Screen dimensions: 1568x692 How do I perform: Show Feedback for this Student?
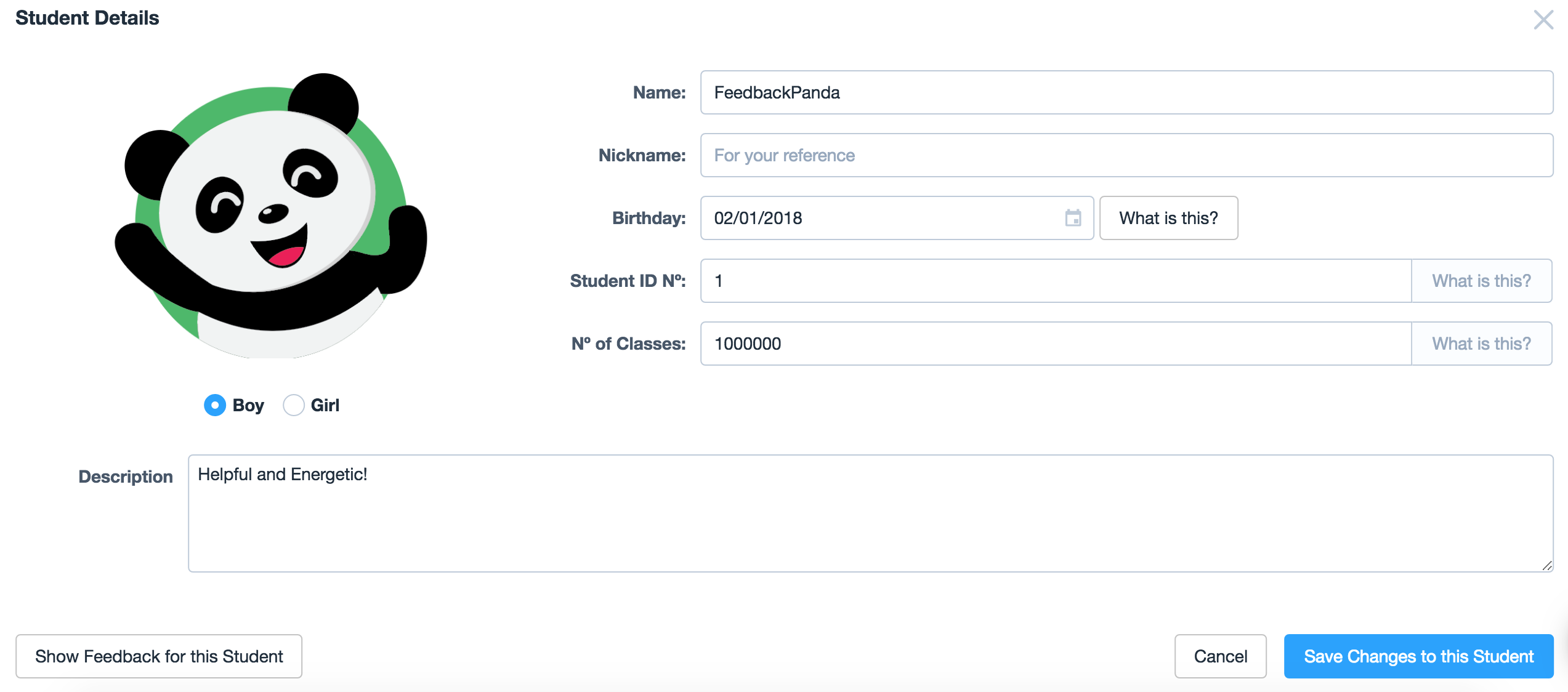159,656
